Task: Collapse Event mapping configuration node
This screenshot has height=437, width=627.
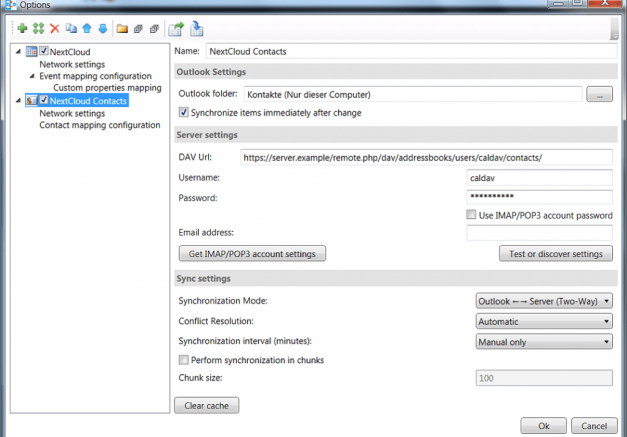Action: pos(32,76)
